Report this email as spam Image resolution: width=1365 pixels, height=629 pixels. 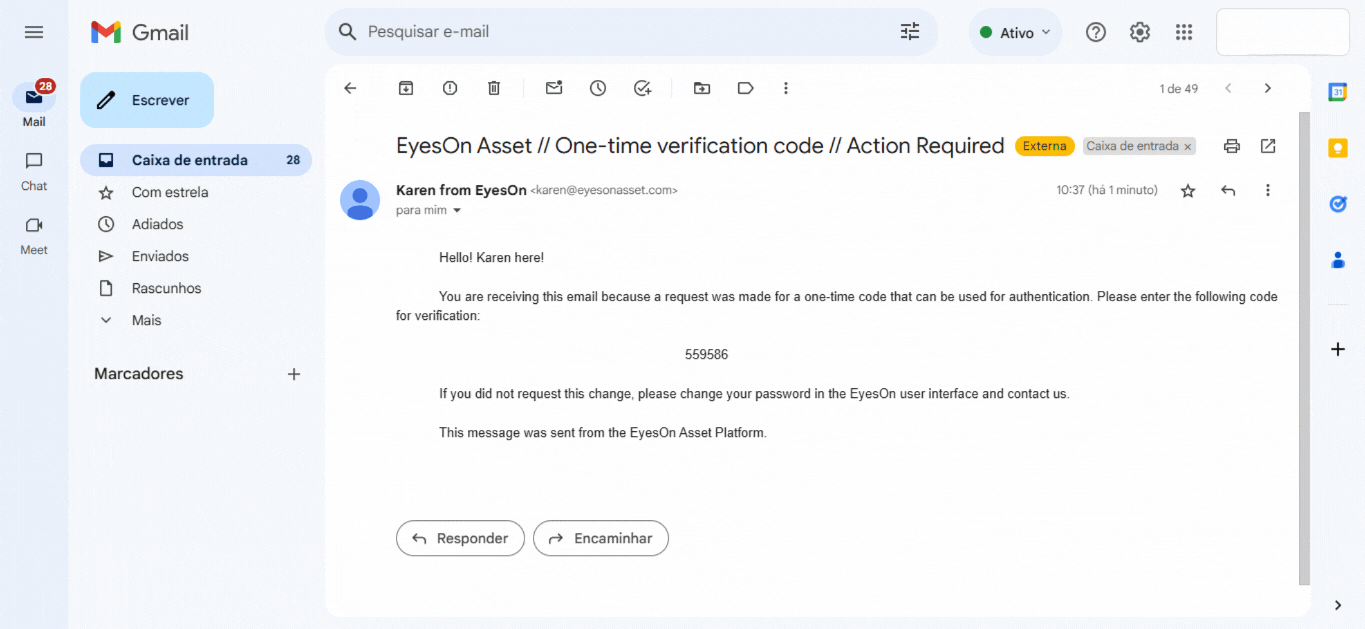tap(450, 88)
